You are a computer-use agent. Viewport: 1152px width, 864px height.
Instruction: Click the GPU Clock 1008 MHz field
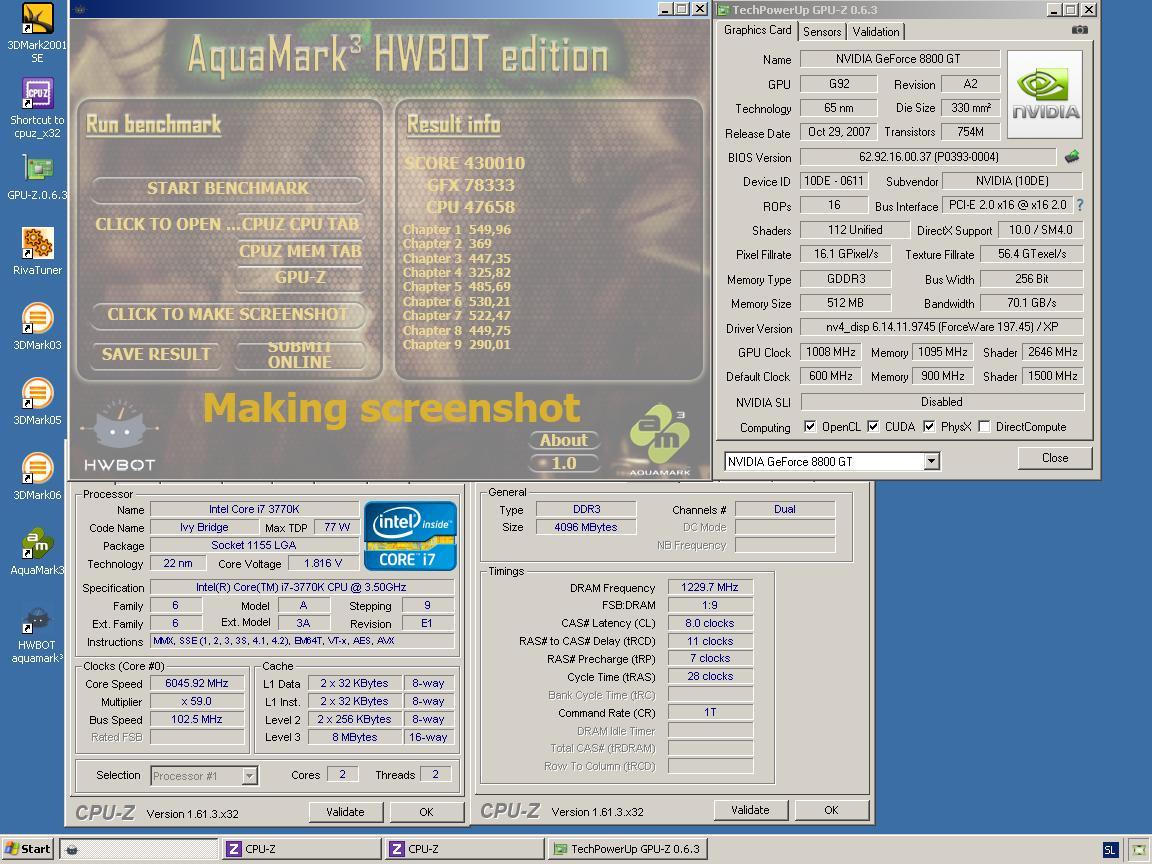pos(830,352)
